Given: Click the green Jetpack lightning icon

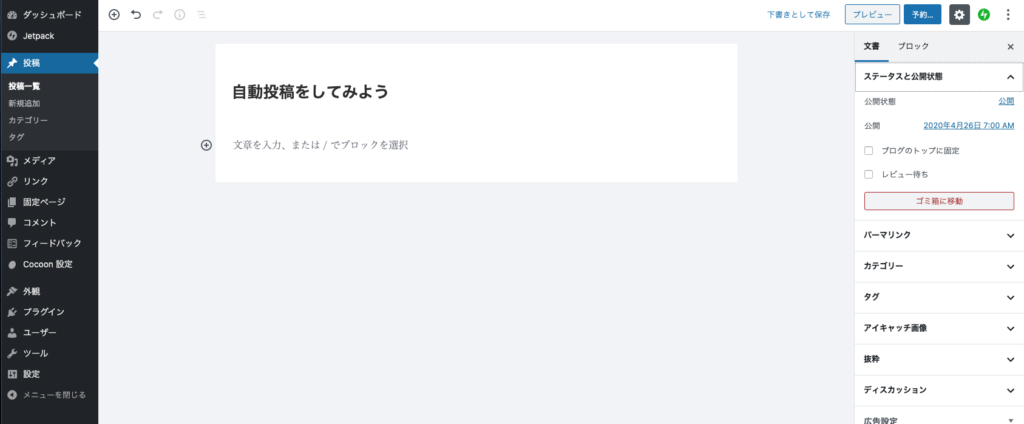Looking at the screenshot, I should [984, 15].
